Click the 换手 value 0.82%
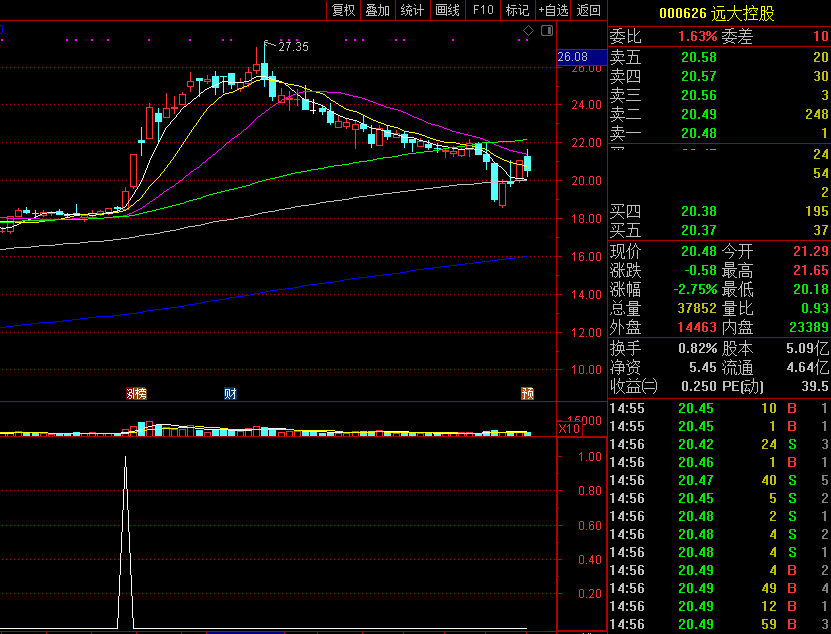This screenshot has width=831, height=634. tap(697, 348)
